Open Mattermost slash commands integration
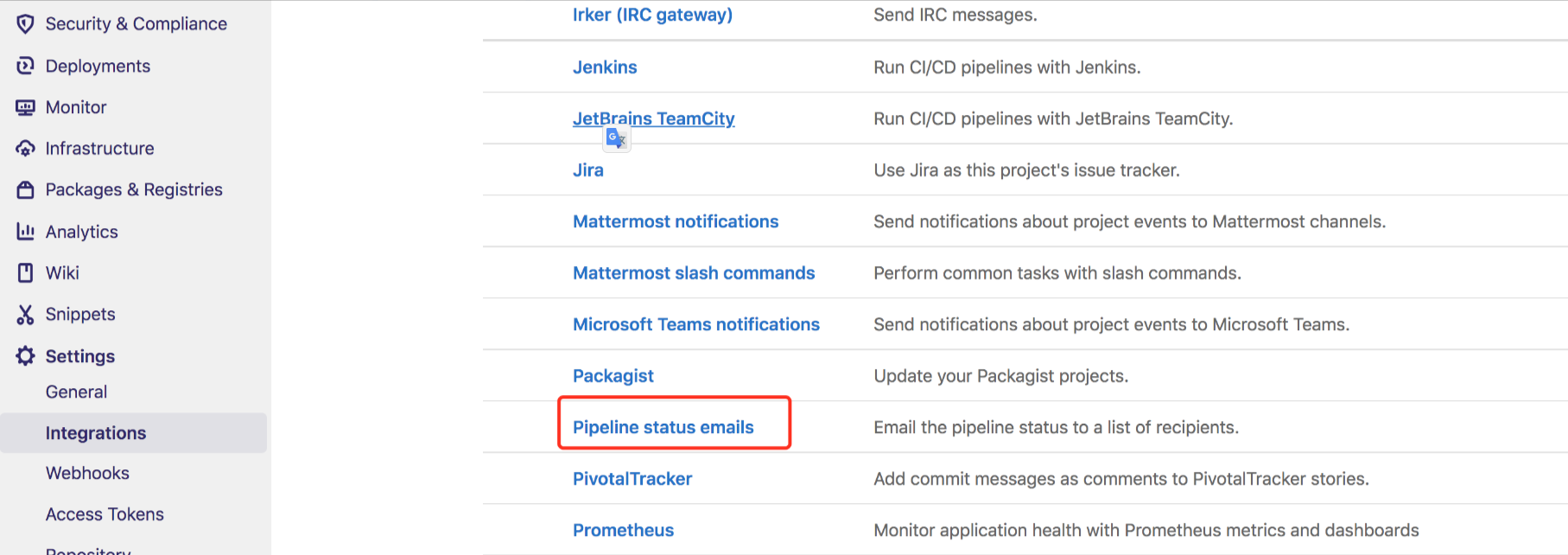The image size is (1568, 555). pos(694,273)
